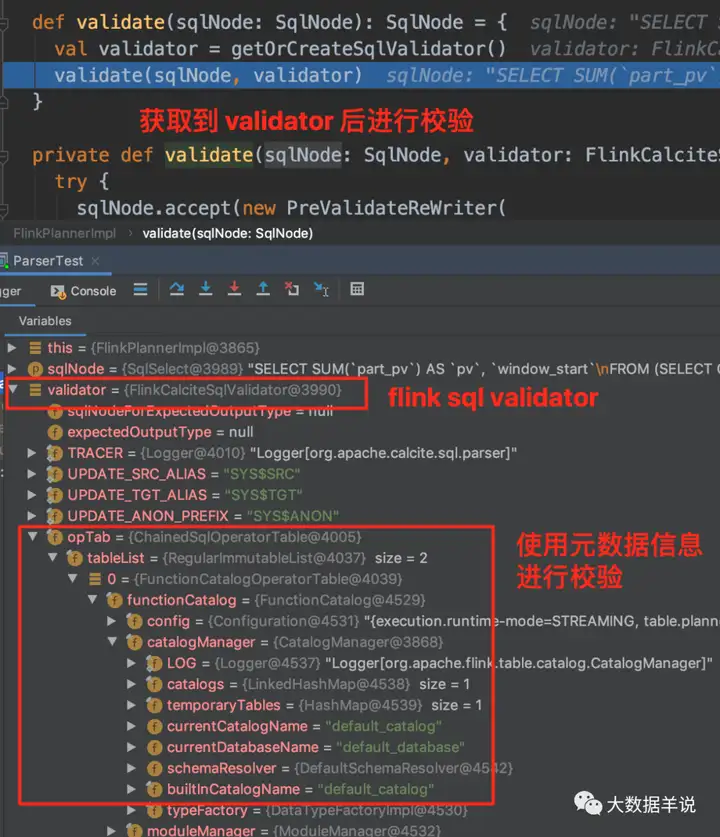Expand the catalogs field node

(132, 684)
